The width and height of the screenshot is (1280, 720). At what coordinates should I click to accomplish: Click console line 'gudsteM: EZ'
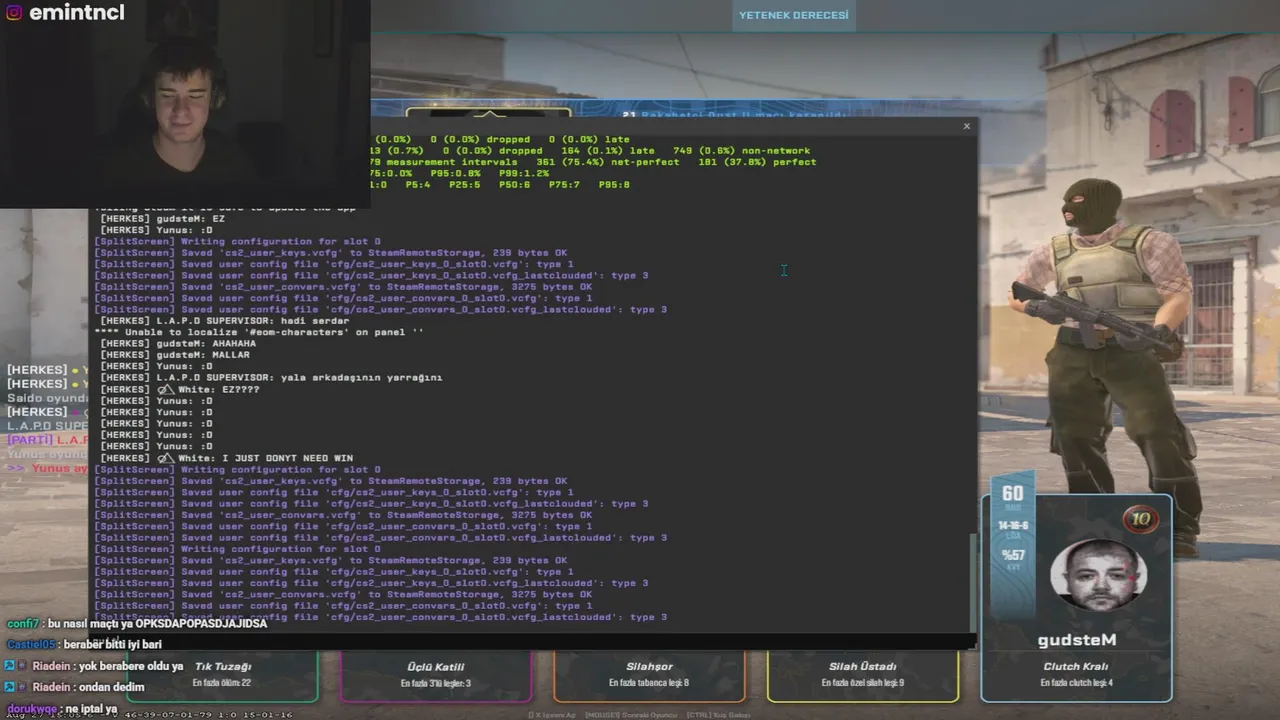pos(162,219)
